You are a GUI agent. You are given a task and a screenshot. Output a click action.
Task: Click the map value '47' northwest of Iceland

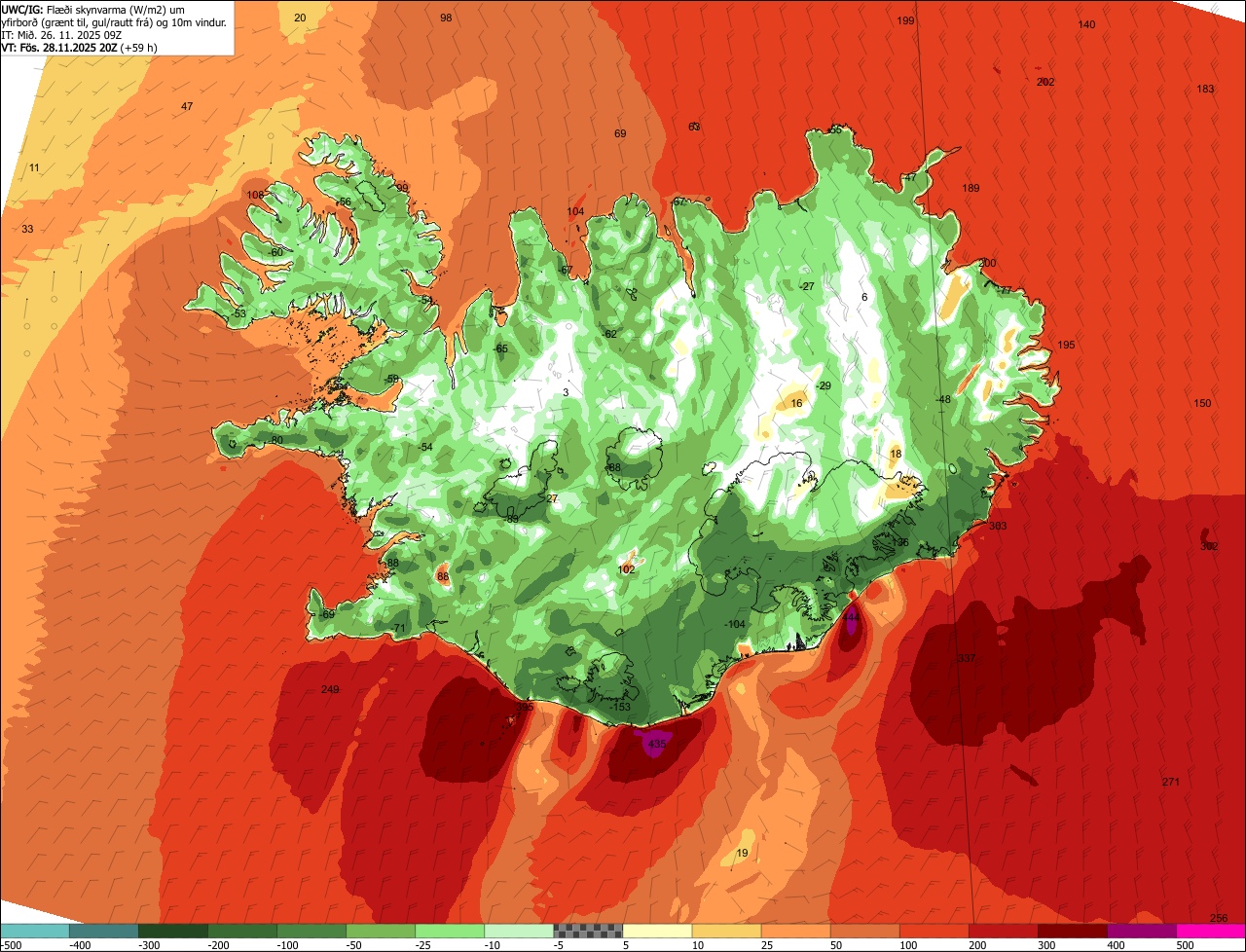(x=187, y=106)
